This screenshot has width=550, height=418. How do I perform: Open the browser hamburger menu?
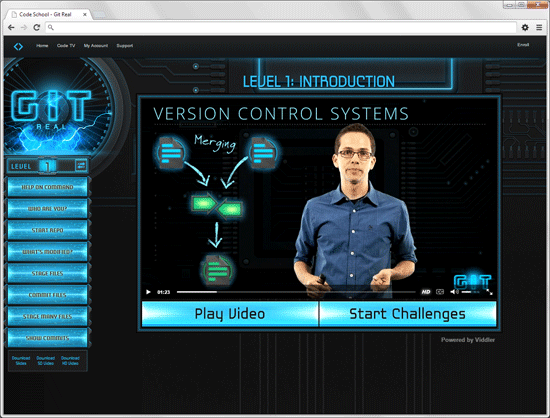(x=539, y=27)
